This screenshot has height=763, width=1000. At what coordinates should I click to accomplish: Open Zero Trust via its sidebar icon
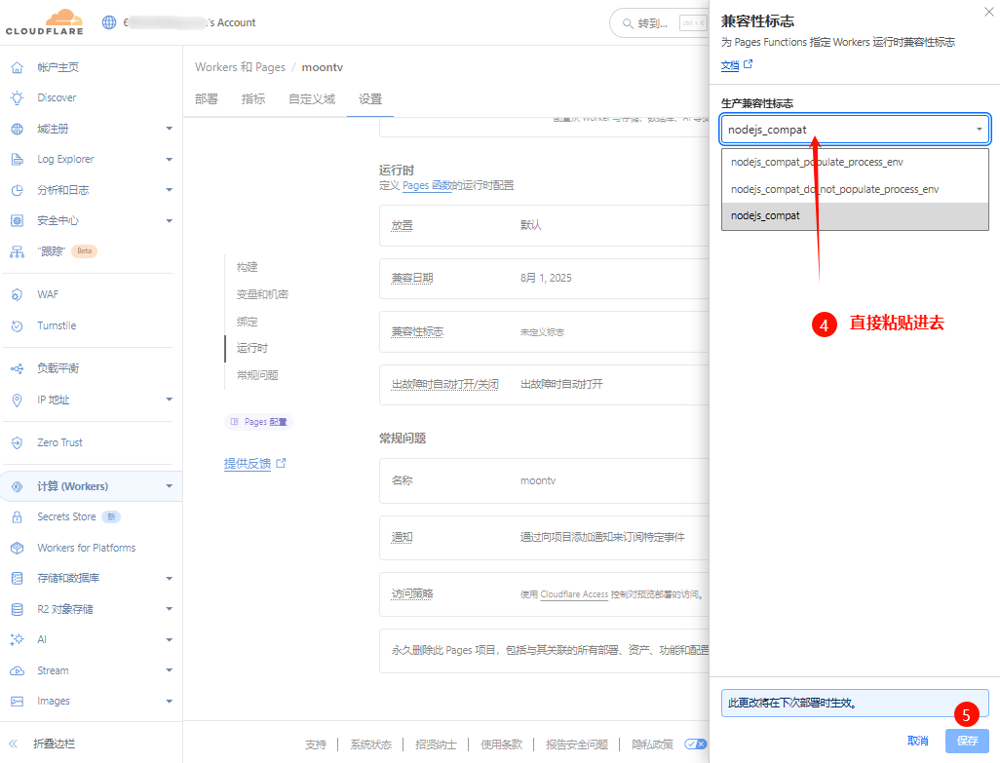[x=17, y=443]
